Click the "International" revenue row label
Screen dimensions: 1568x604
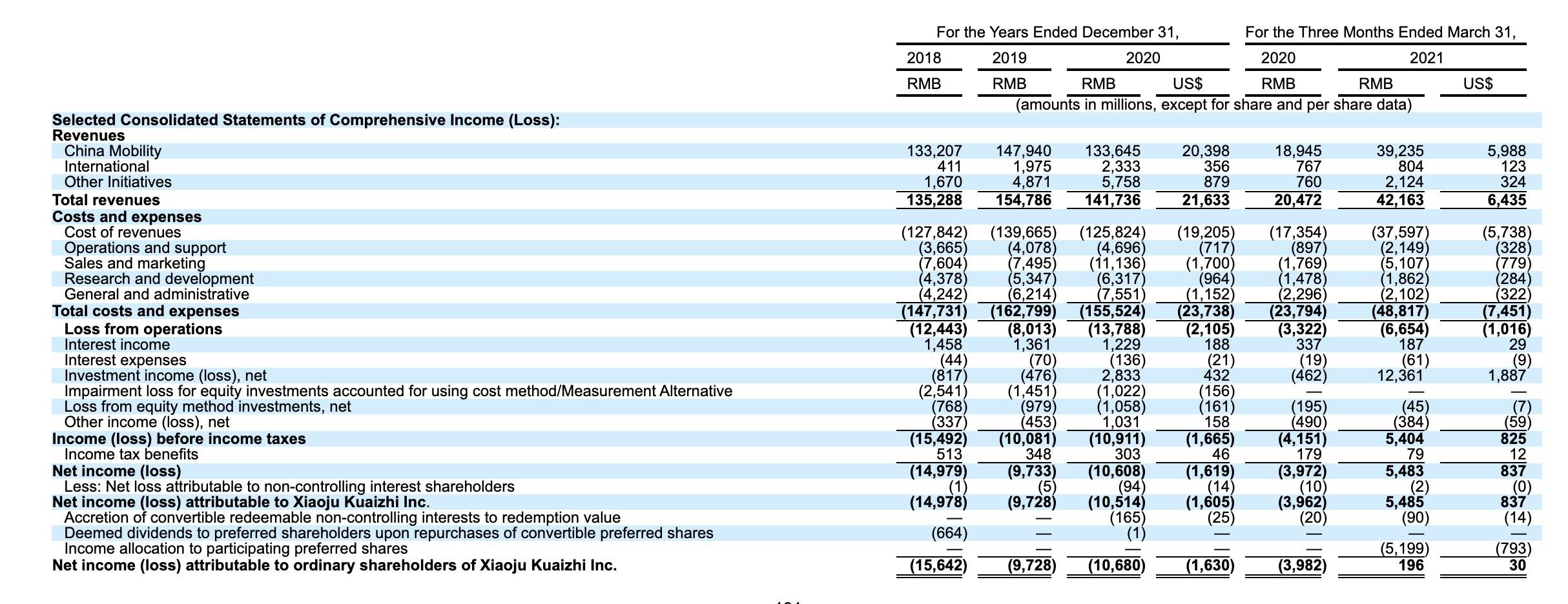click(107, 166)
